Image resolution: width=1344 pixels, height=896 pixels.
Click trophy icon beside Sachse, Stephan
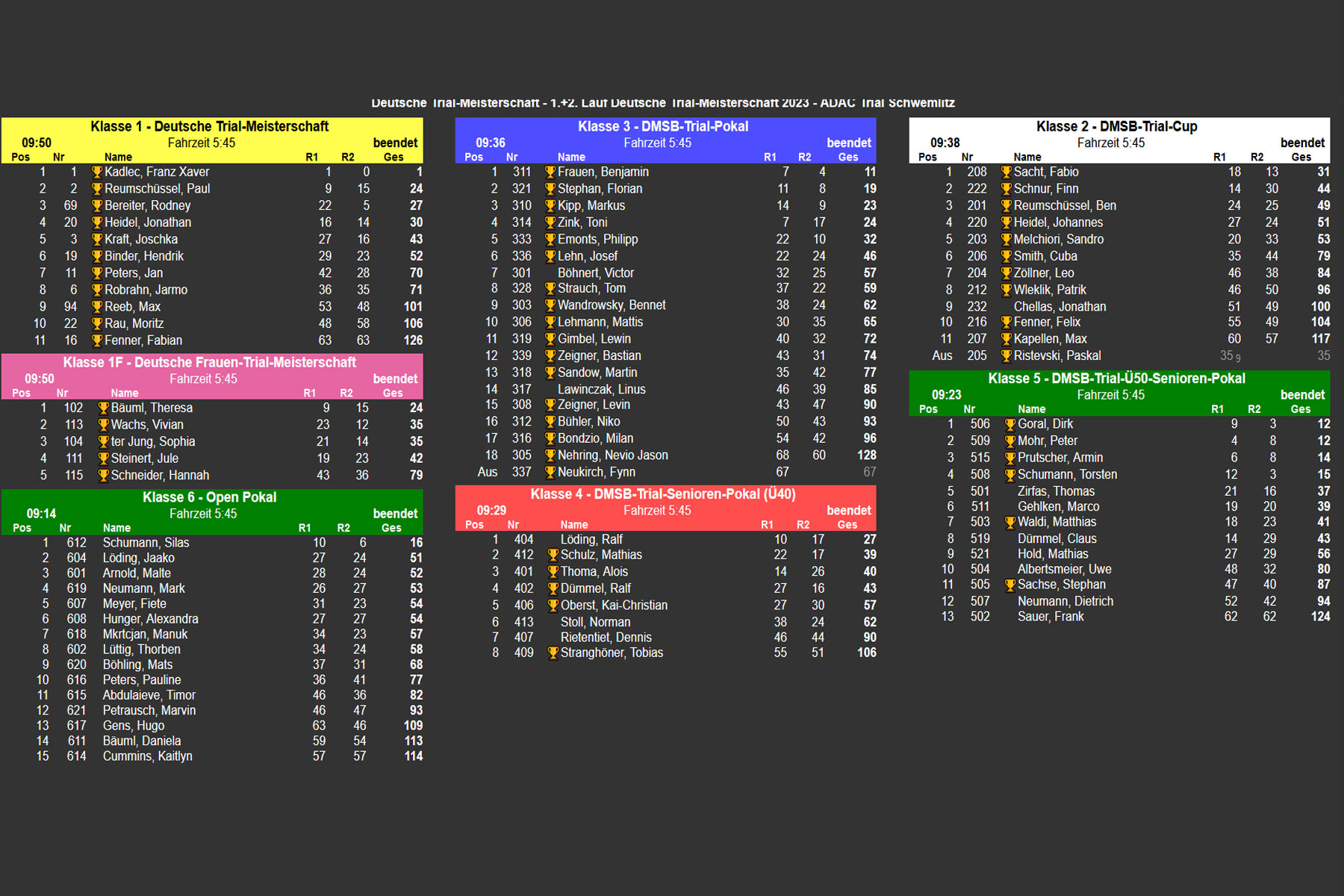[x=1010, y=585]
